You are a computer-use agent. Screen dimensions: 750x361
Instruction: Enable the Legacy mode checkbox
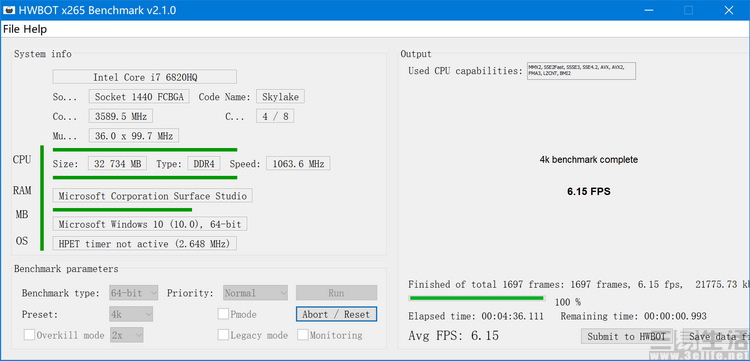[223, 335]
